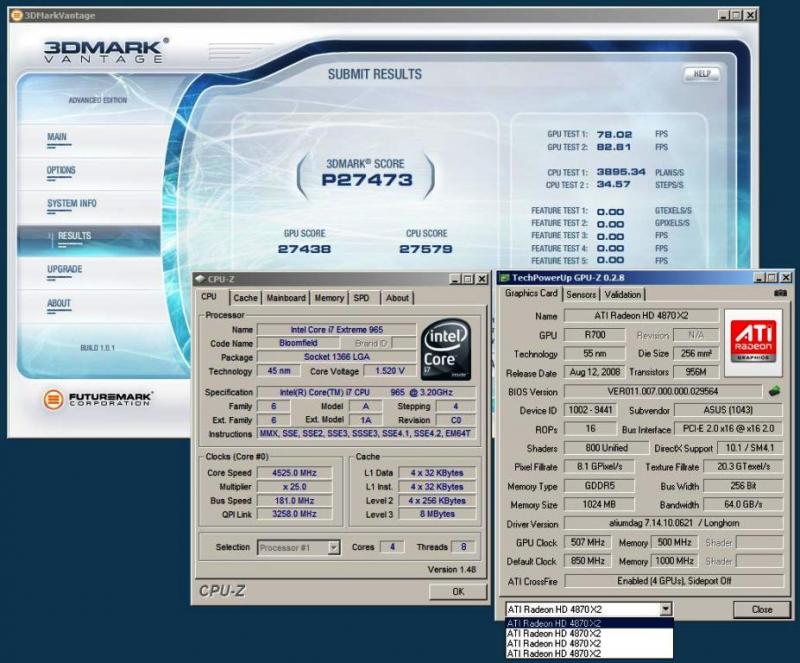Click the Bandwidth 64.0 GB/s field
800x663 pixels.
coord(743,504)
